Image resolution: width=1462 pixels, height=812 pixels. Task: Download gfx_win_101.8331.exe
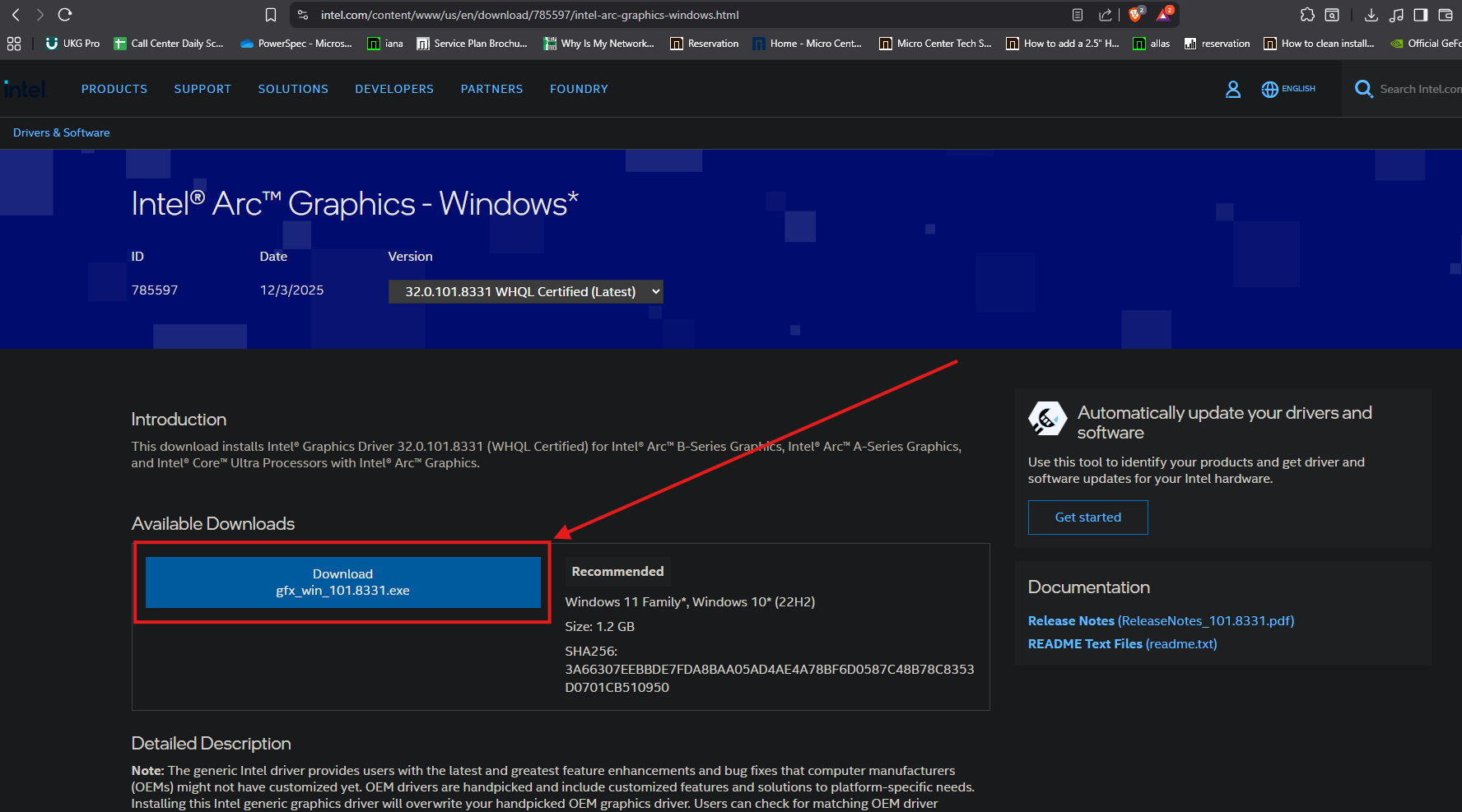point(342,582)
